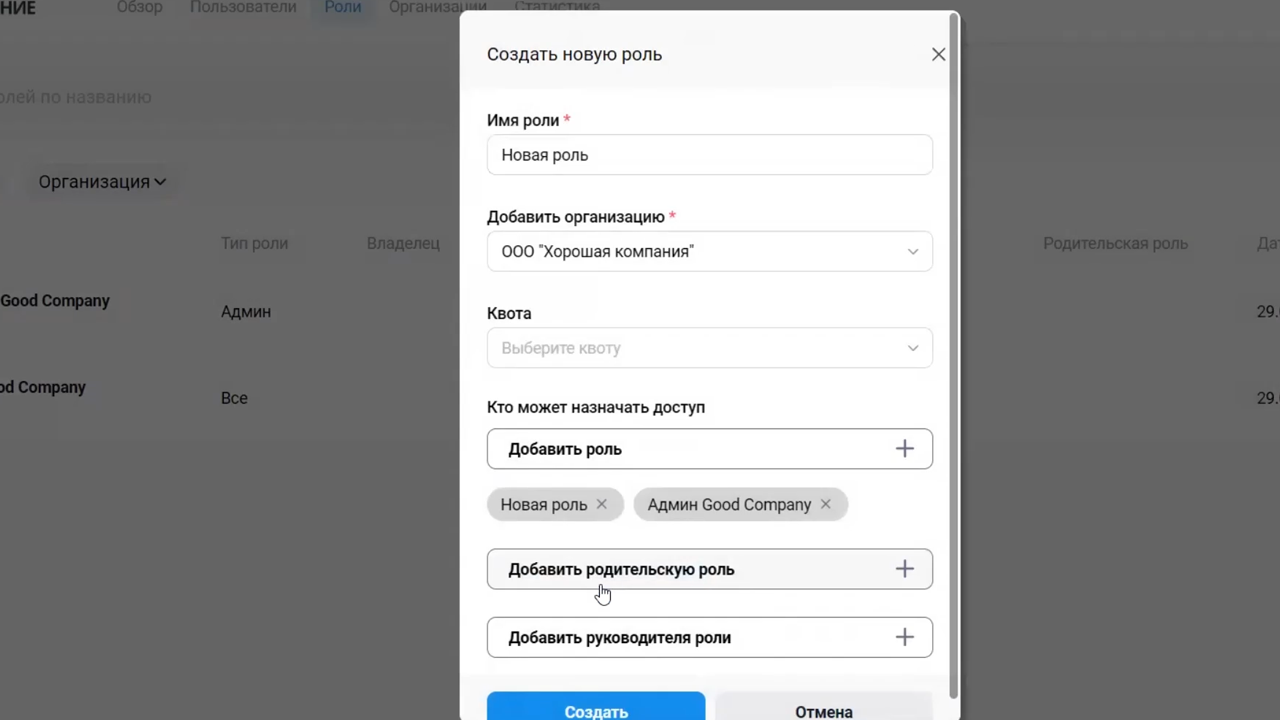This screenshot has height=720, width=1280.
Task: Click the Тип роли column header
Action: click(x=254, y=243)
